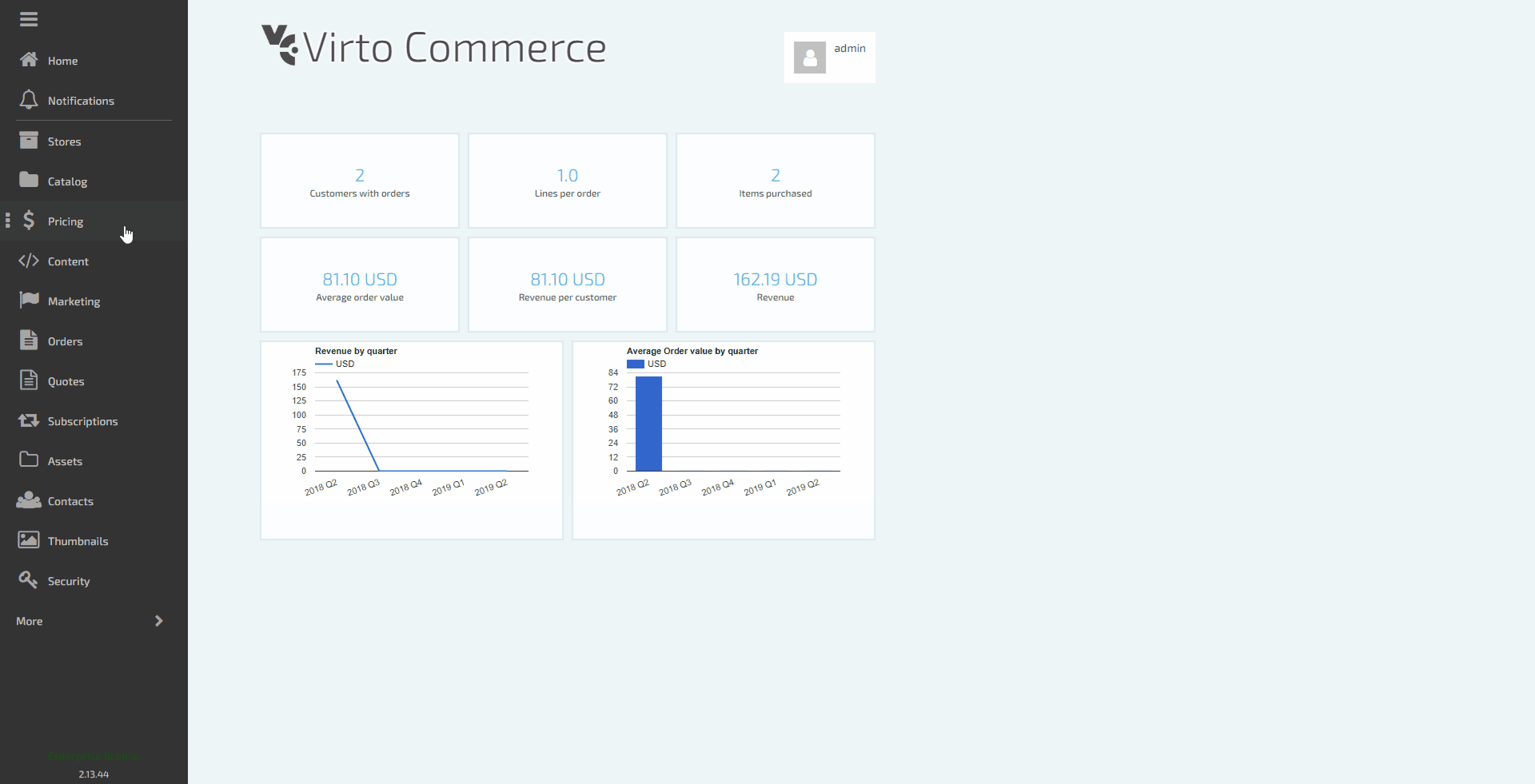The height and width of the screenshot is (784, 1535).
Task: Select the Content menu label
Action: (x=68, y=261)
